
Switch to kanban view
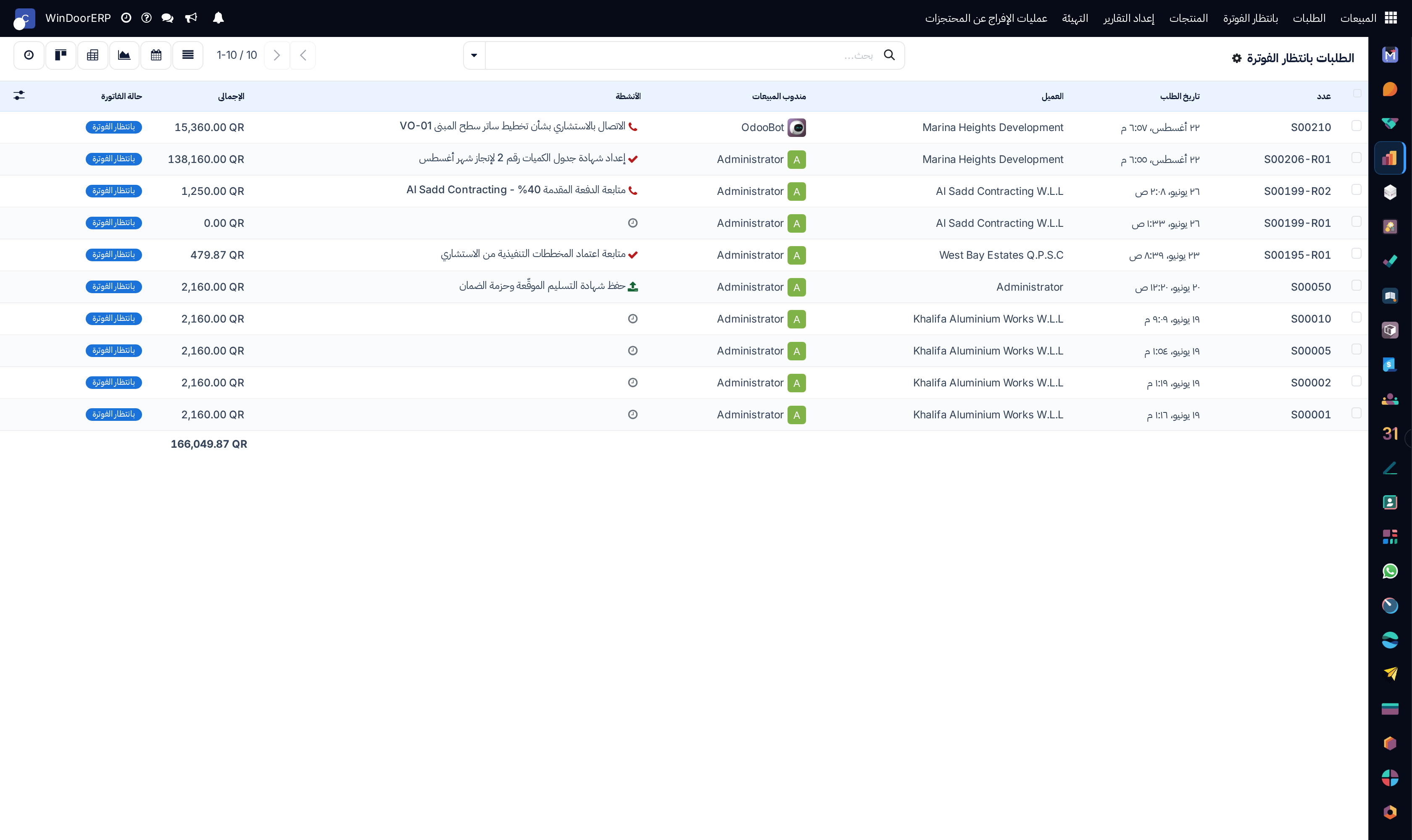coord(61,55)
